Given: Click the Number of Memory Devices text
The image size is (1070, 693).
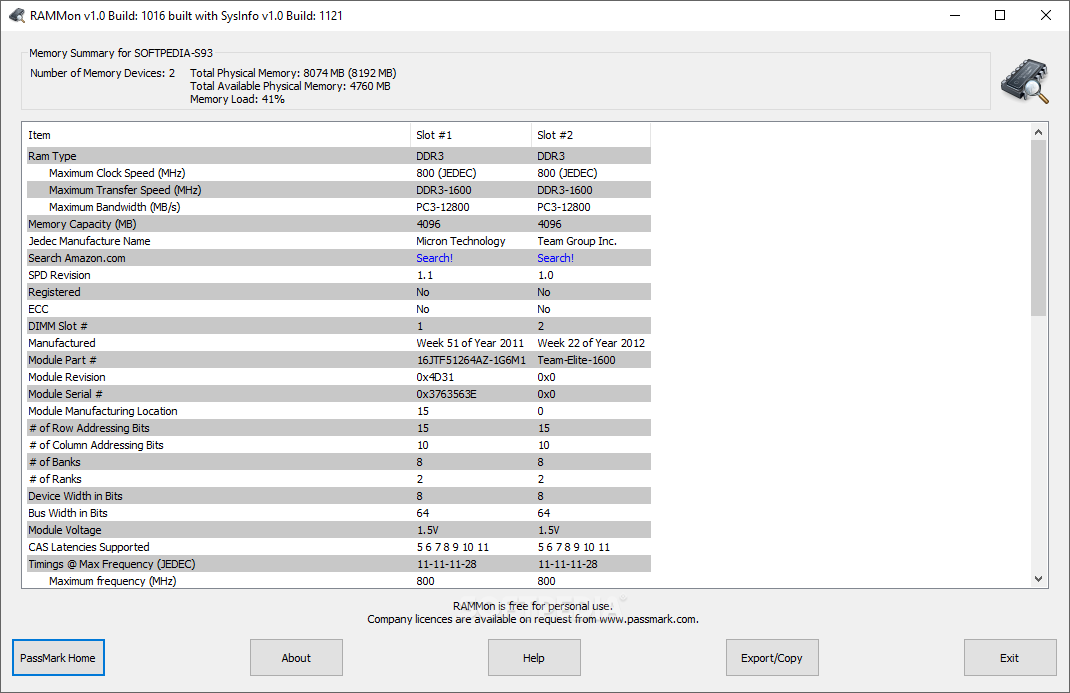Looking at the screenshot, I should [102, 73].
